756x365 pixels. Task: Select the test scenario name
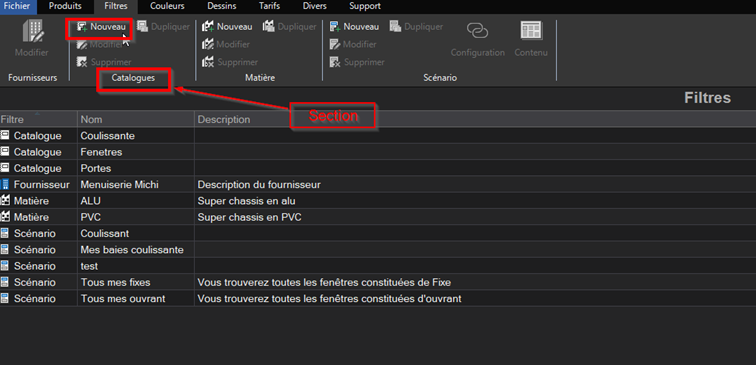(136, 266)
